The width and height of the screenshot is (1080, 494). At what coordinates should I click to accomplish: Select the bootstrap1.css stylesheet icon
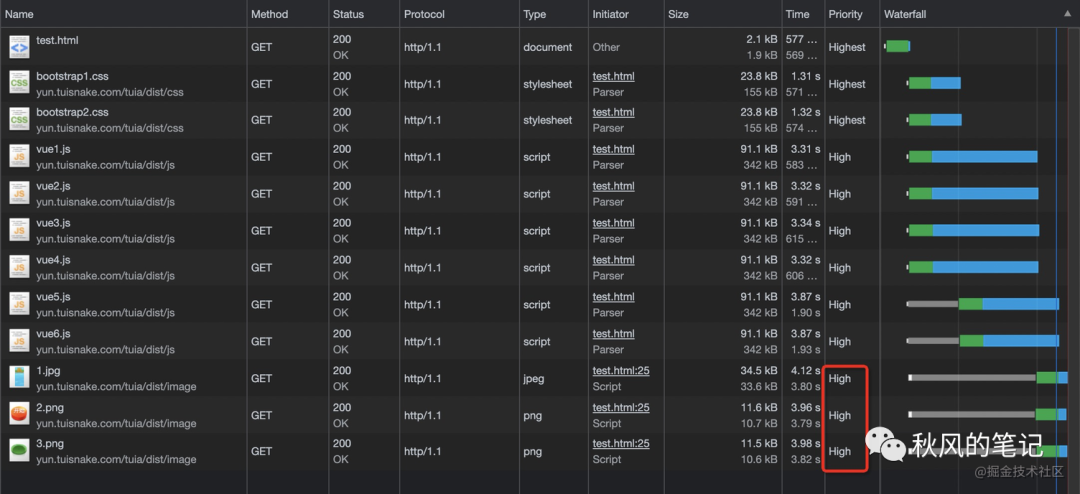[x=19, y=83]
